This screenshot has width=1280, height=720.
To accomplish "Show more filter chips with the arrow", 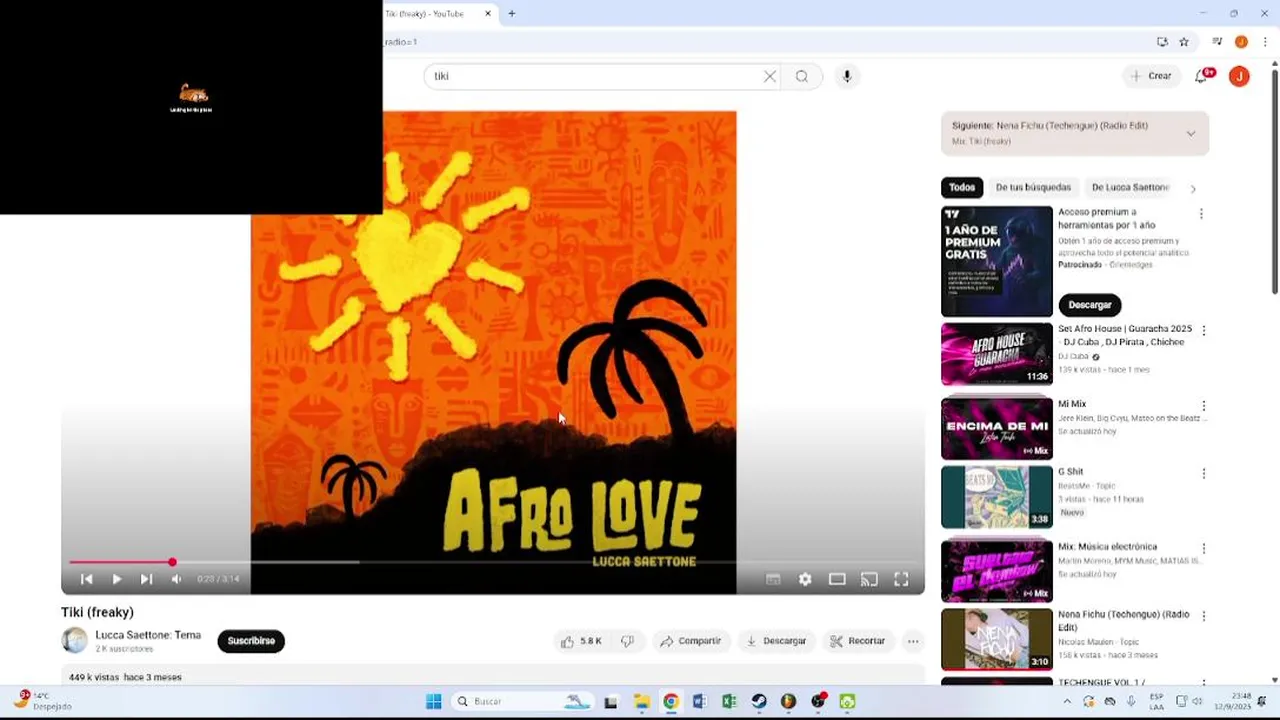I will (x=1193, y=188).
